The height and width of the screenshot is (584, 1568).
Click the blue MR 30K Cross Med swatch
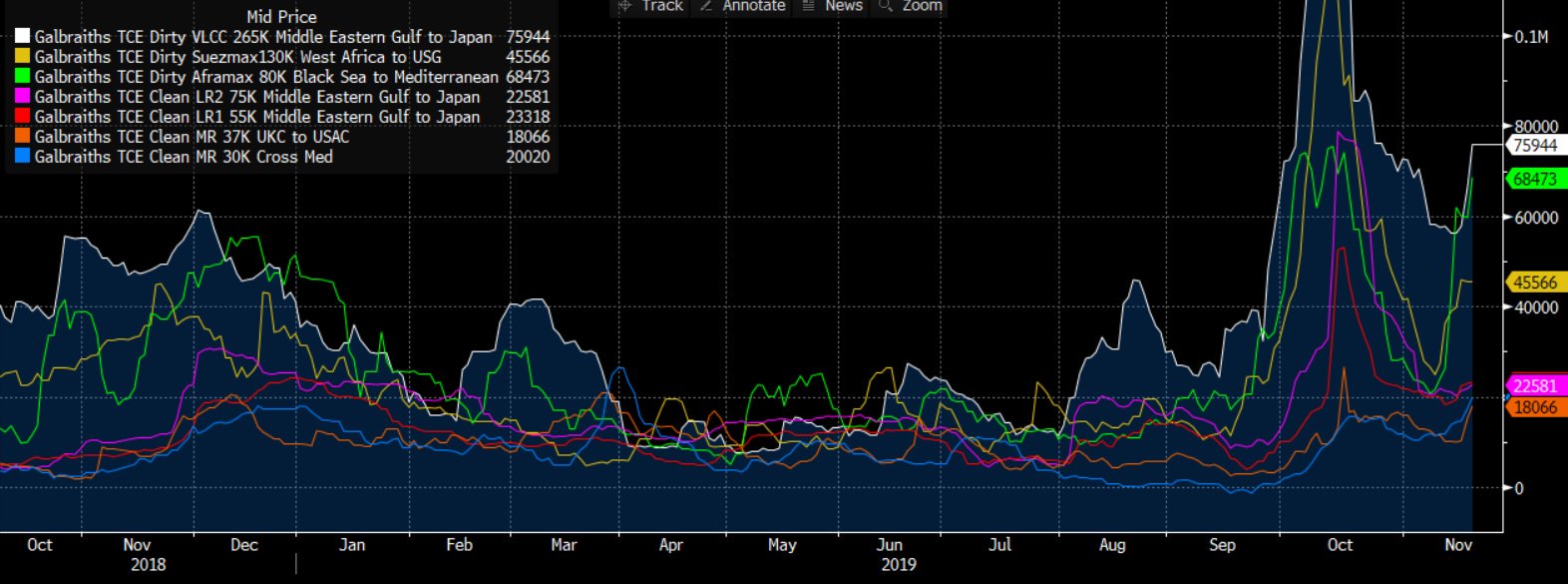[x=23, y=157]
